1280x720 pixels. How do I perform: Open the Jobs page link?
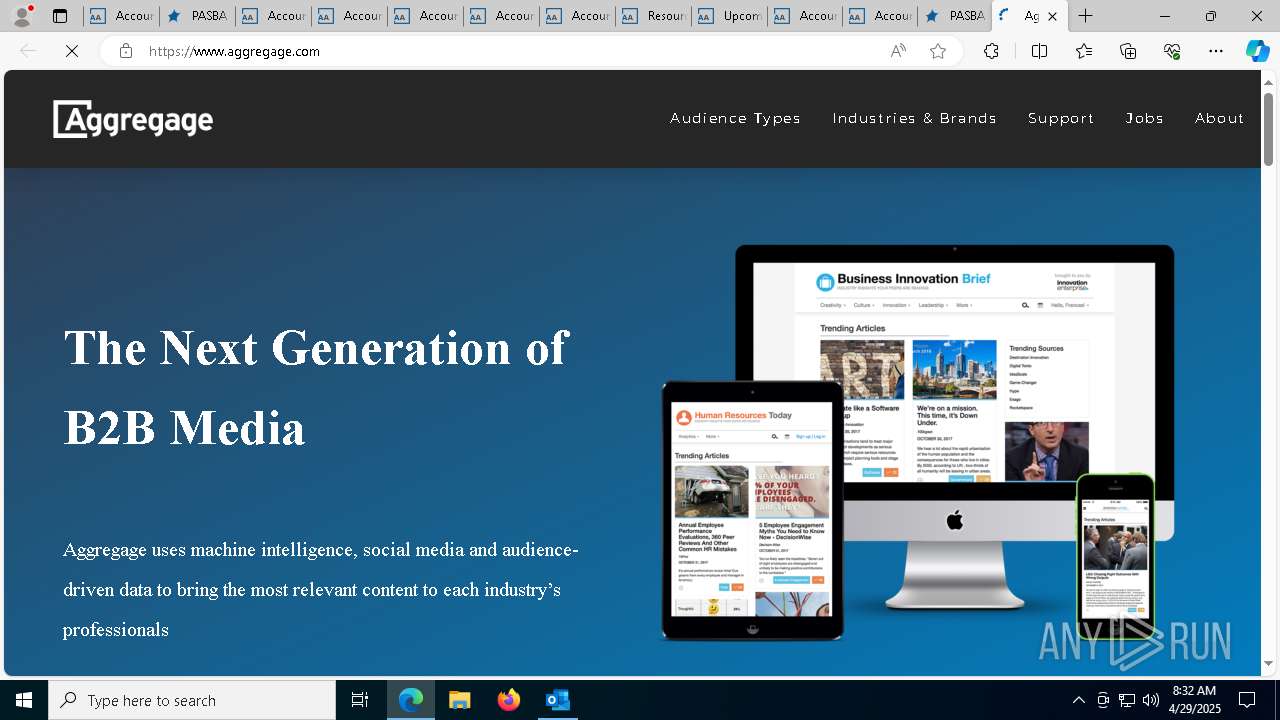pyautogui.click(x=1144, y=118)
